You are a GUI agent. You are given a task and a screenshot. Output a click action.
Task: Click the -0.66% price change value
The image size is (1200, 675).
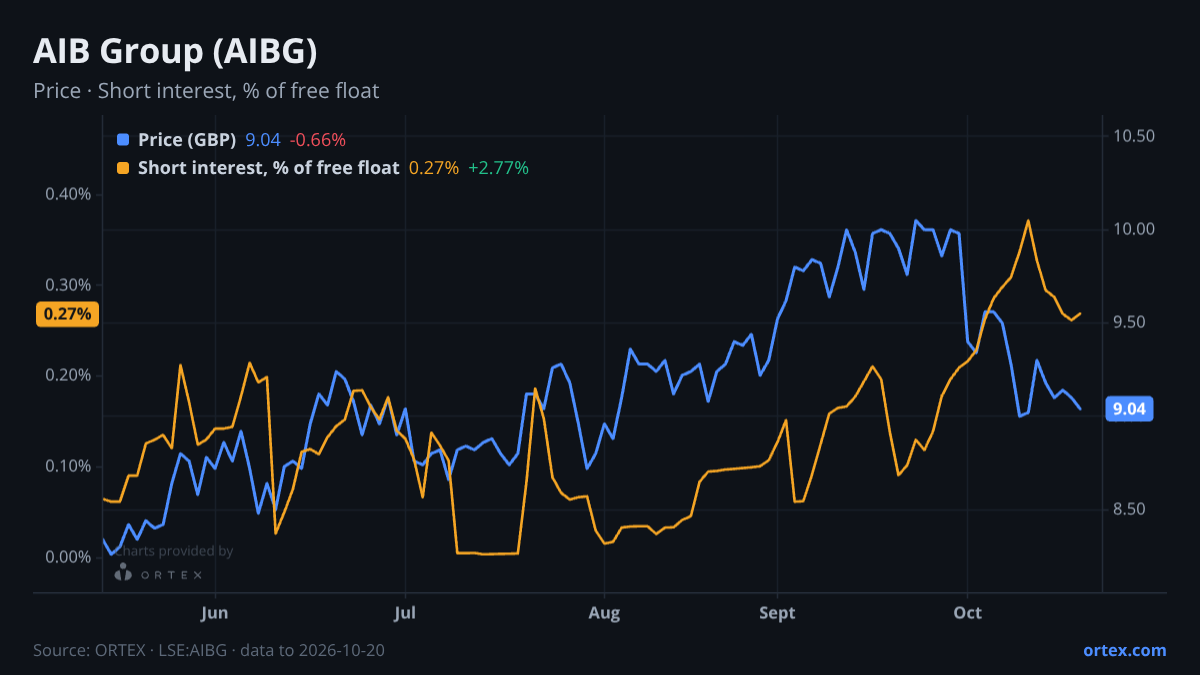317,140
